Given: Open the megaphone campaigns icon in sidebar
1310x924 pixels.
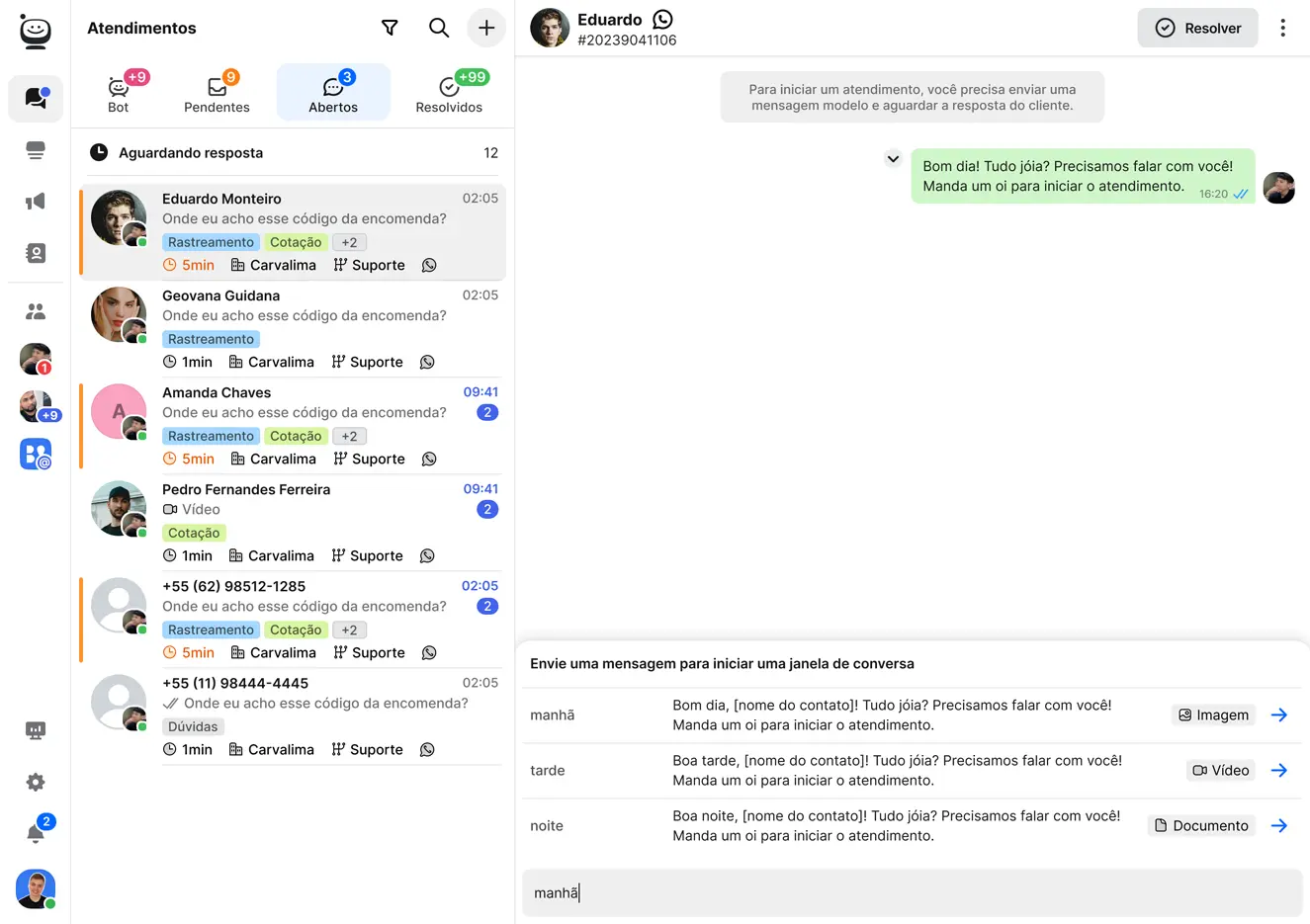Looking at the screenshot, I should point(36,202).
